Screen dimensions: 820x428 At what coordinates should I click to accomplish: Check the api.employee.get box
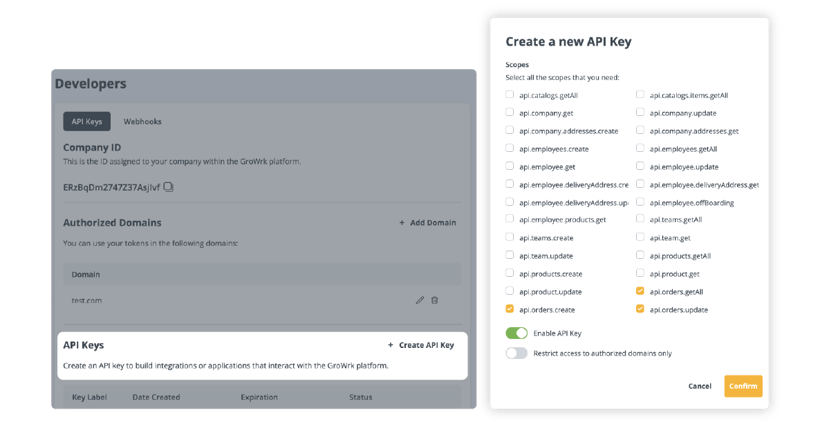509,166
